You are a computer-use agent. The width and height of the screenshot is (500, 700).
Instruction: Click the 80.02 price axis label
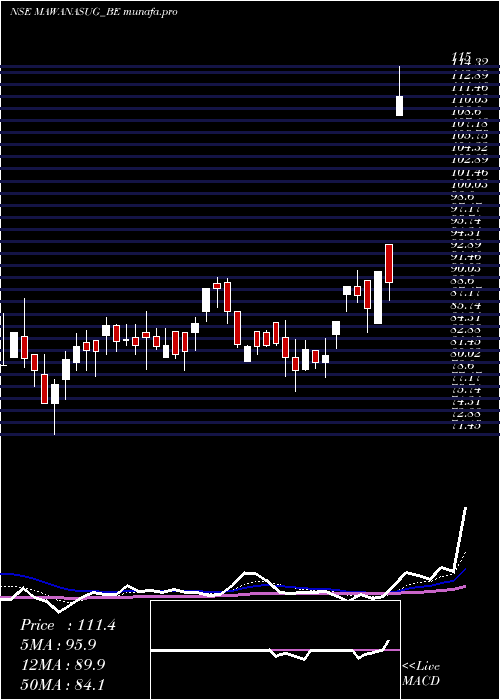pyautogui.click(x=466, y=354)
